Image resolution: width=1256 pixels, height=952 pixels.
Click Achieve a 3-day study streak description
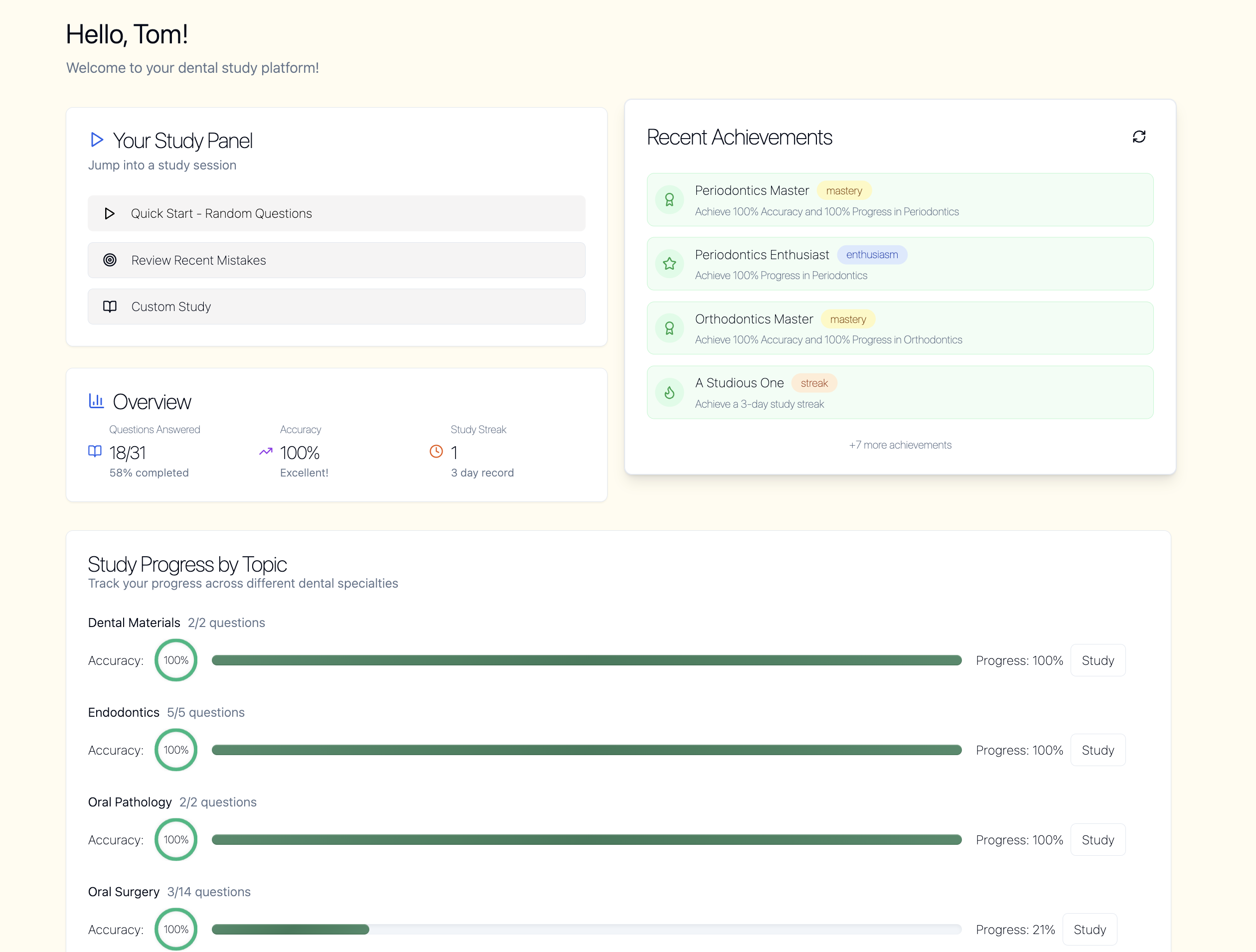tap(760, 404)
